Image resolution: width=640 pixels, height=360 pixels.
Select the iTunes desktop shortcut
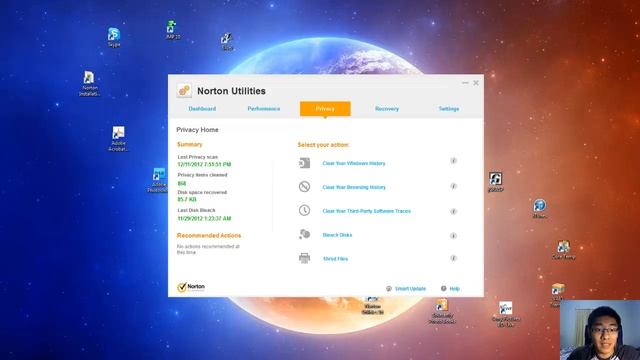tap(539, 208)
